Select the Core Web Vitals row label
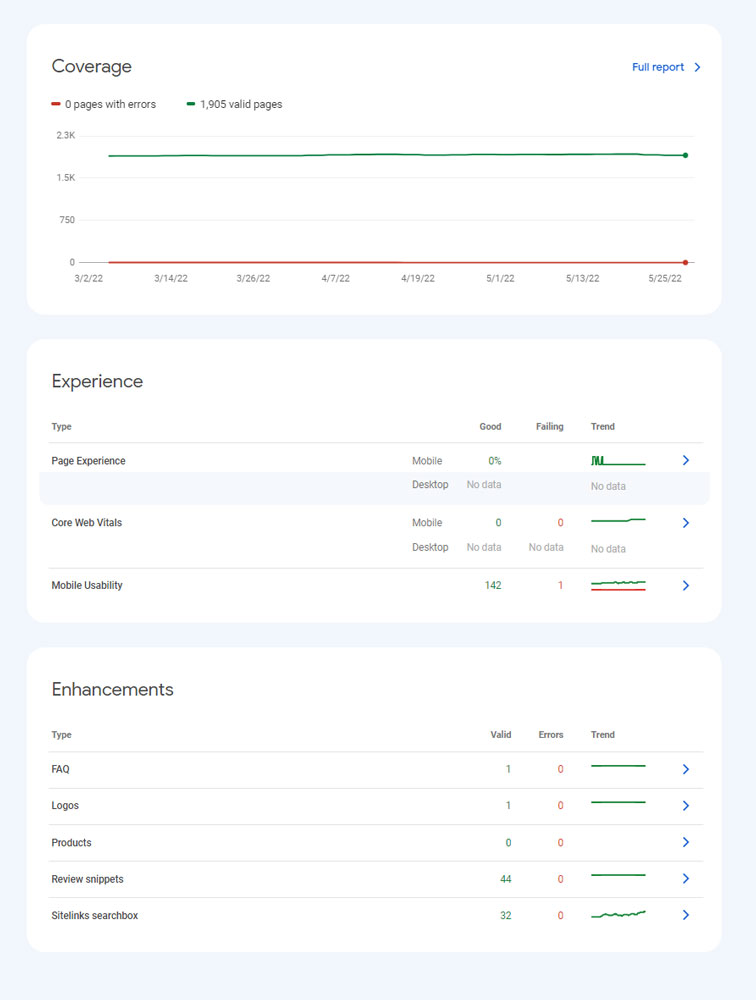 (86, 522)
